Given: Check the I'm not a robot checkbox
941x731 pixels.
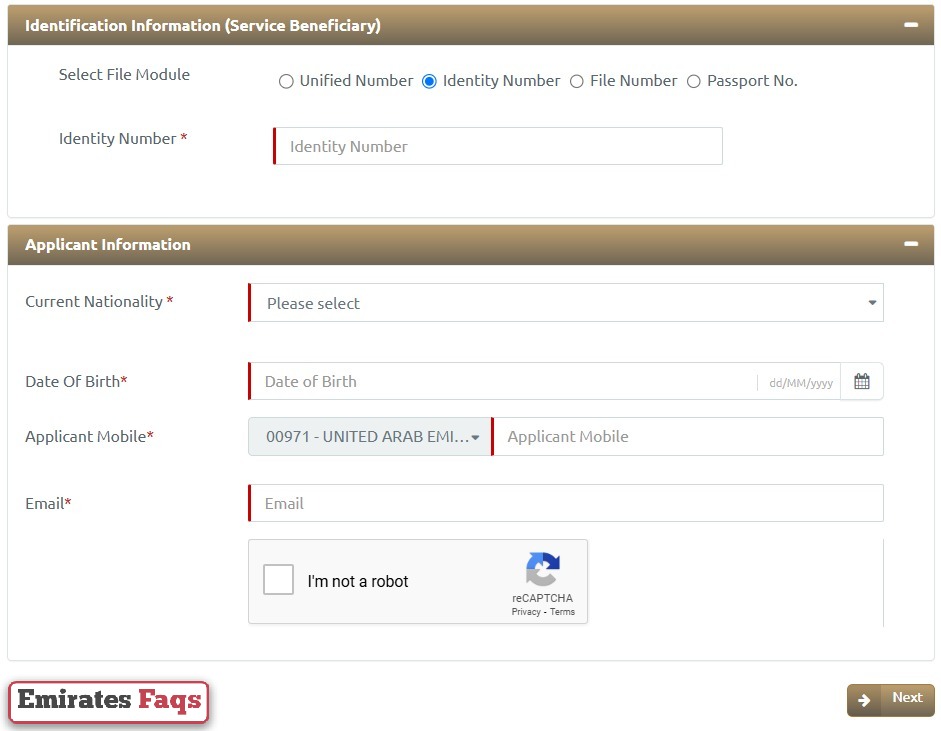Looking at the screenshot, I should pyautogui.click(x=278, y=579).
